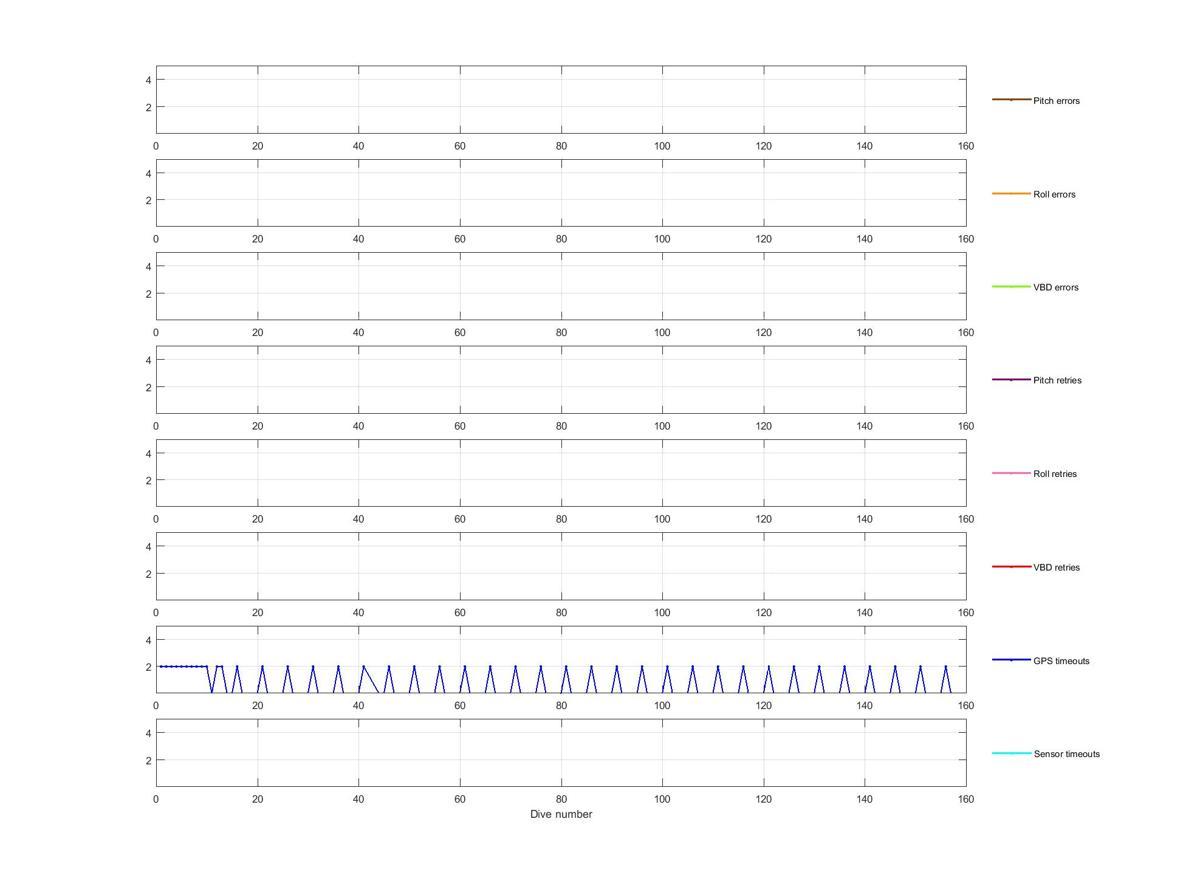This screenshot has height=885, width=1200.
Task: Click the GPS timeouts peak at dive 41
Action: pyautogui.click(x=363, y=667)
